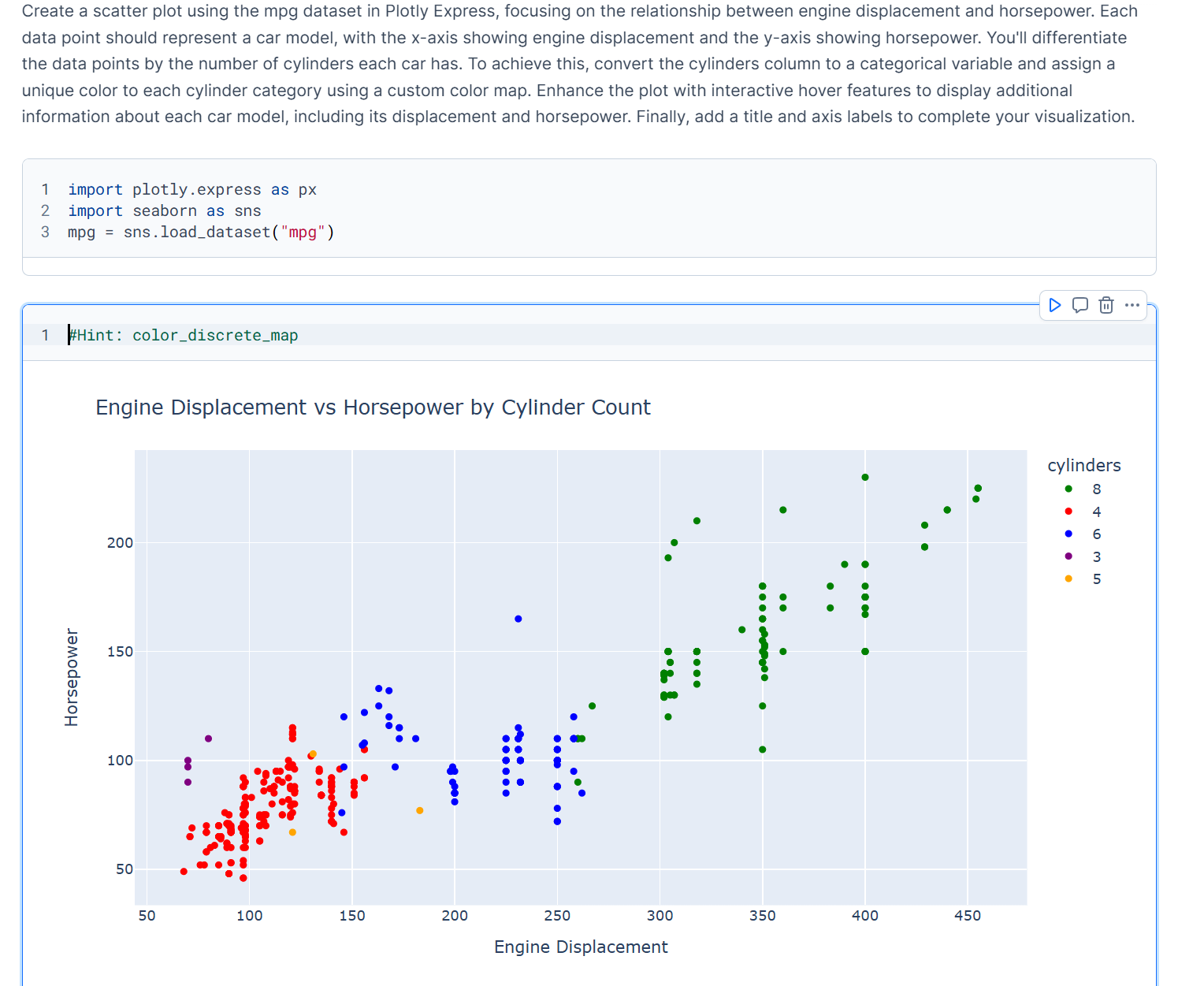Select the sns.load_dataset code line
Screen dimensions: 1204x986
click(x=200, y=232)
